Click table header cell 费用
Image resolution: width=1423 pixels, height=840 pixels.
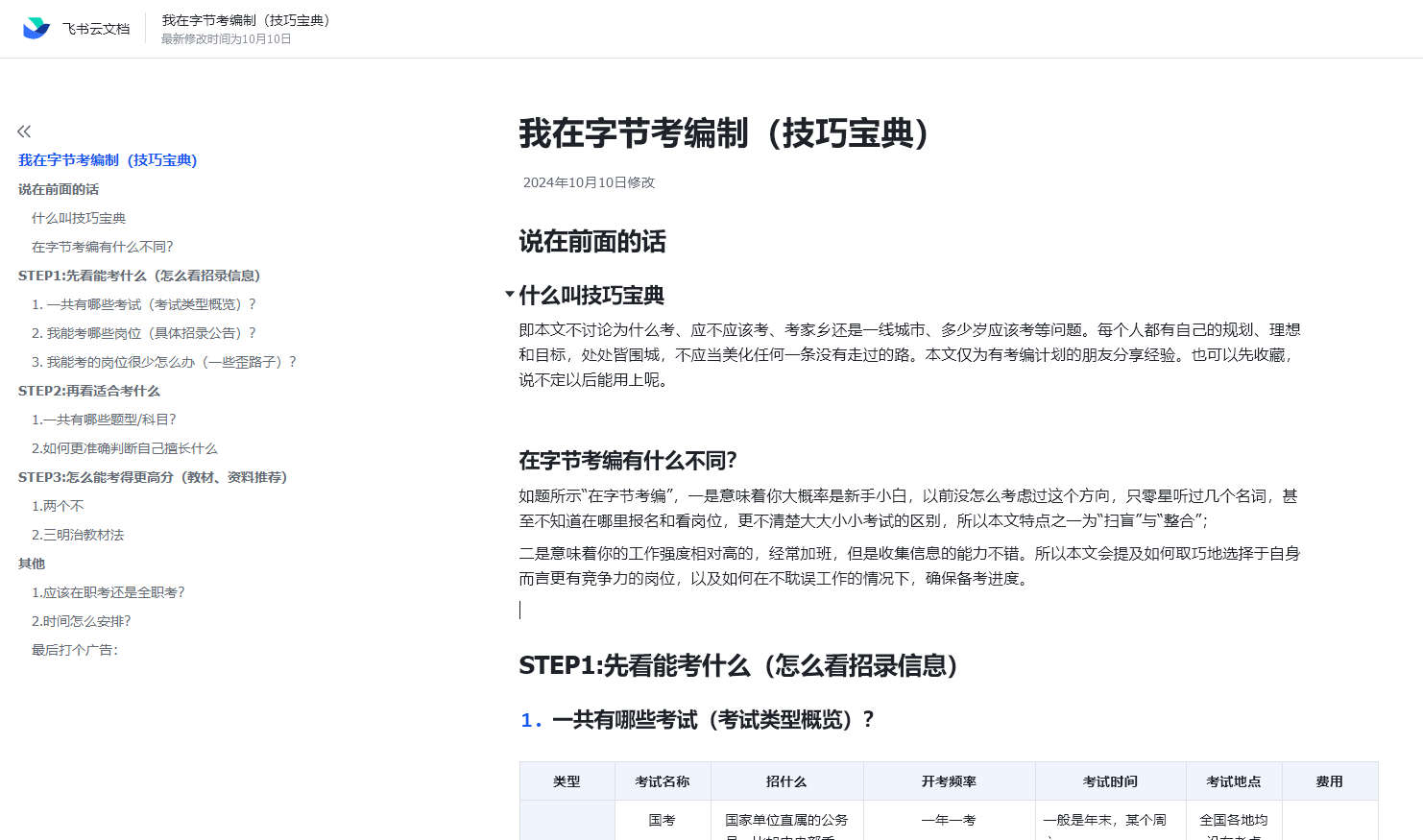click(1330, 781)
